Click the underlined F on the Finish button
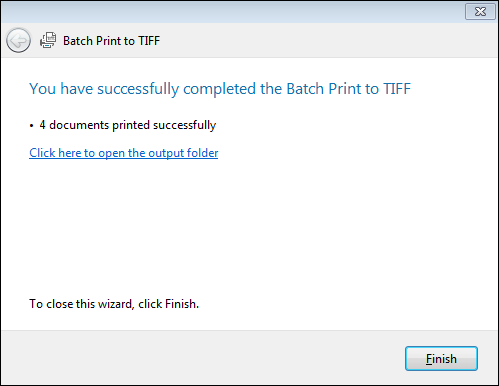Image resolution: width=499 pixels, height=386 pixels. (x=429, y=359)
